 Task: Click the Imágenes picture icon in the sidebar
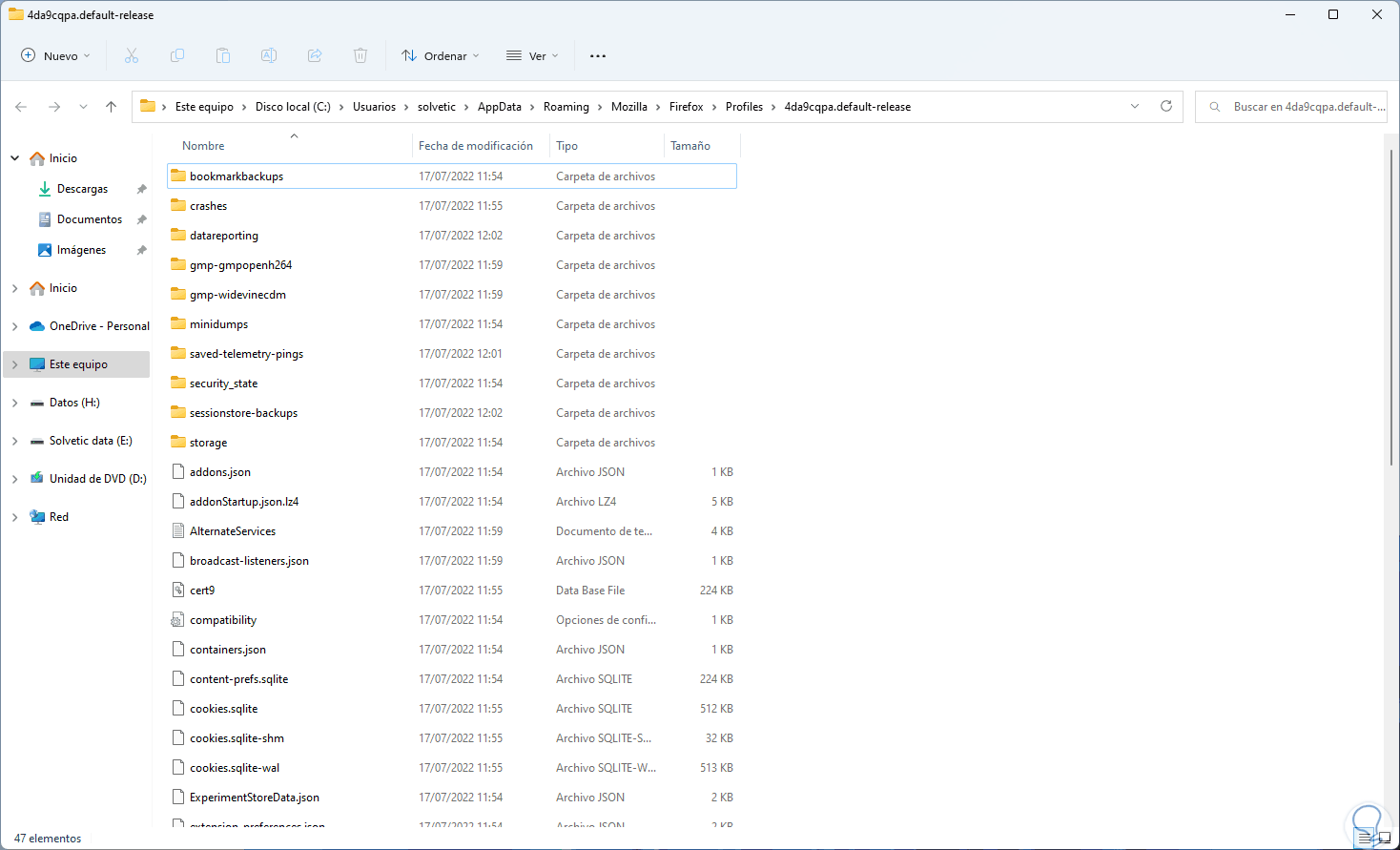point(45,250)
